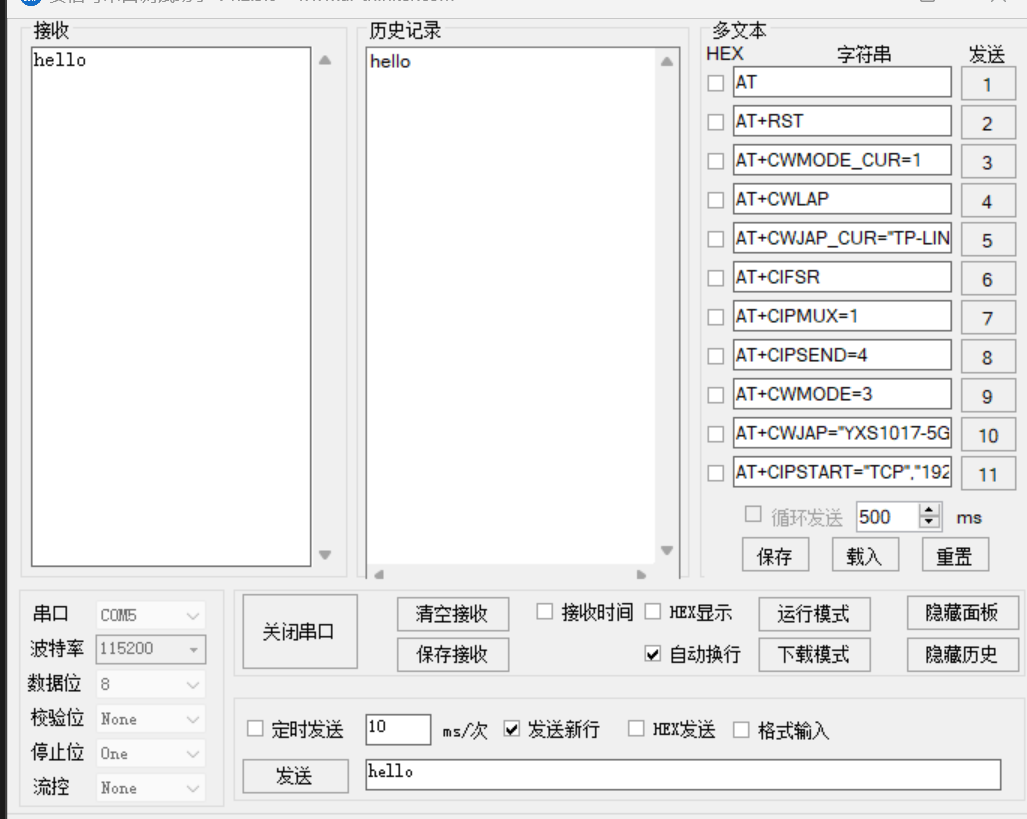Enable 接收时间 checkbox
The image size is (1027, 819).
(x=544, y=611)
